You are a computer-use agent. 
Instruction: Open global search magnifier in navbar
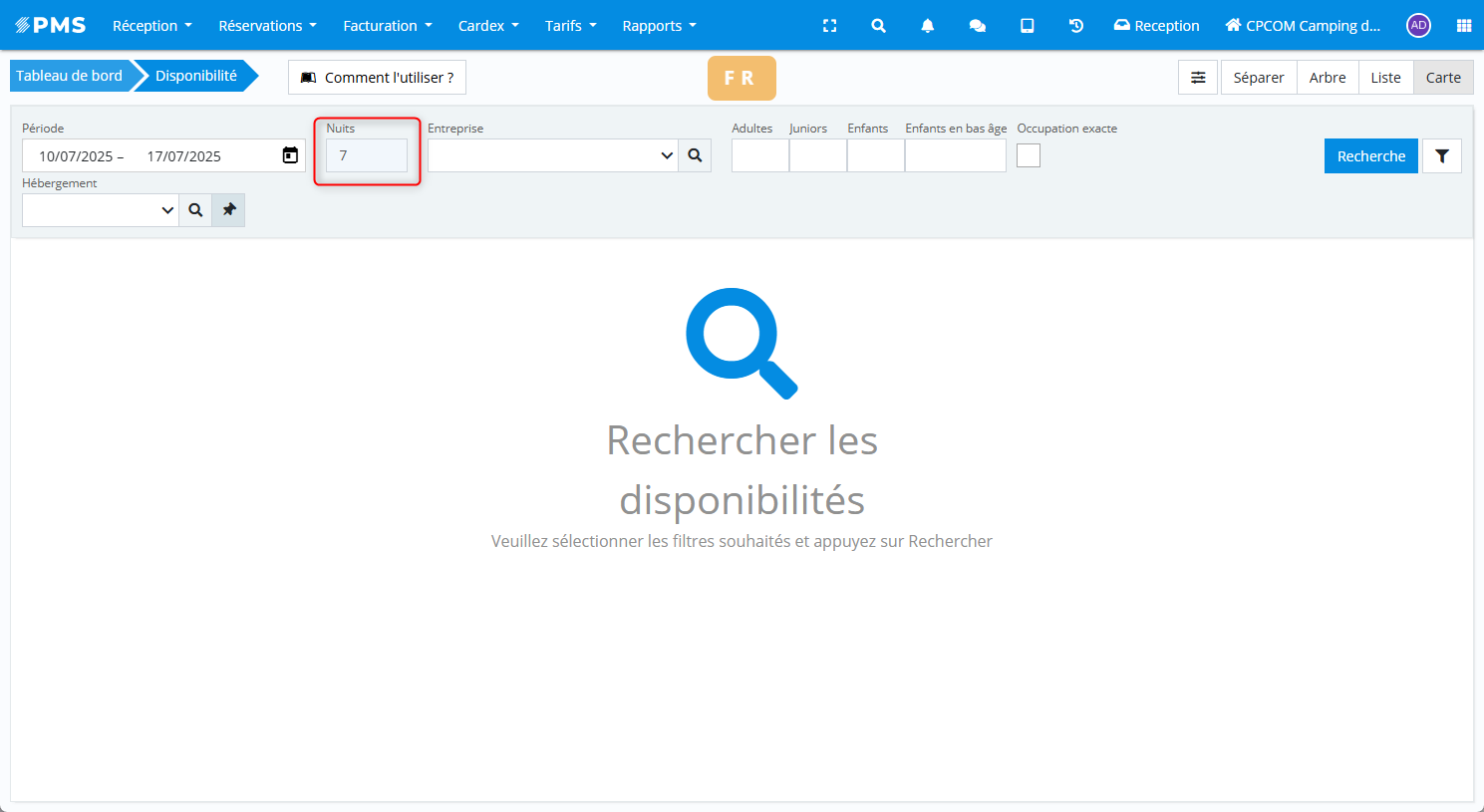878,26
